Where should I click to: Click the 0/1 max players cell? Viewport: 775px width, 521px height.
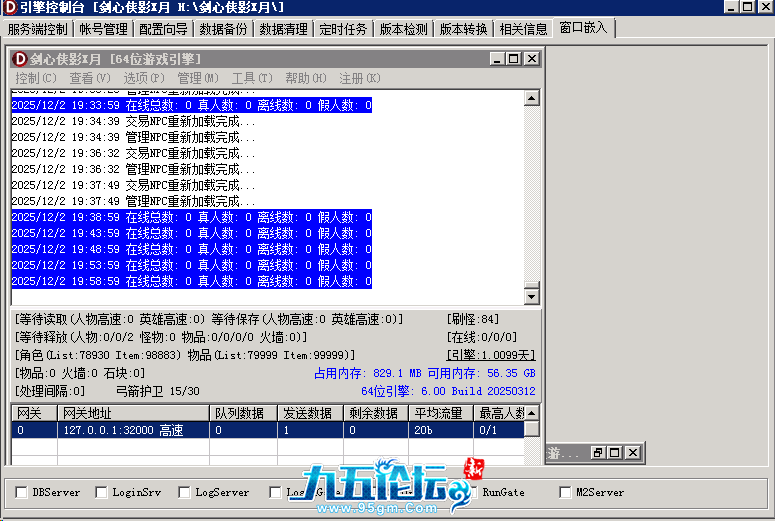499,430
